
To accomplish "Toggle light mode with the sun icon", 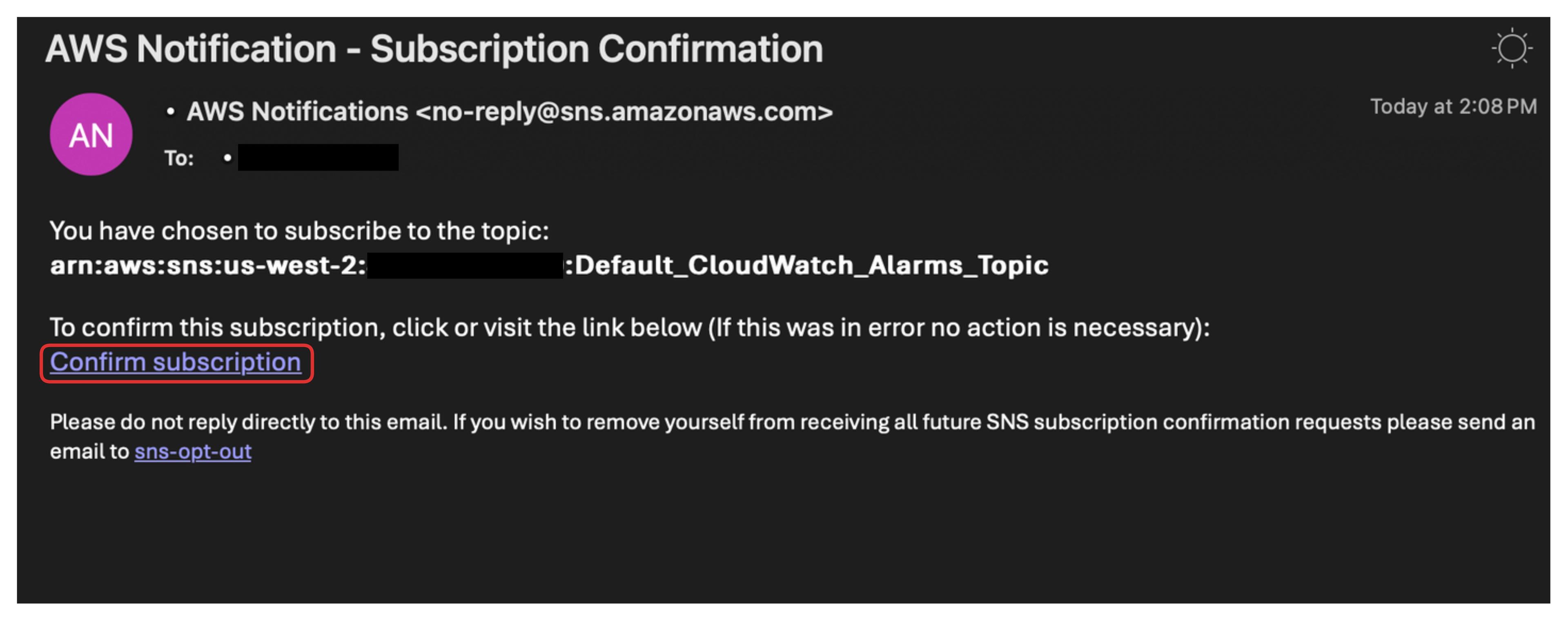I will click(x=1511, y=48).
